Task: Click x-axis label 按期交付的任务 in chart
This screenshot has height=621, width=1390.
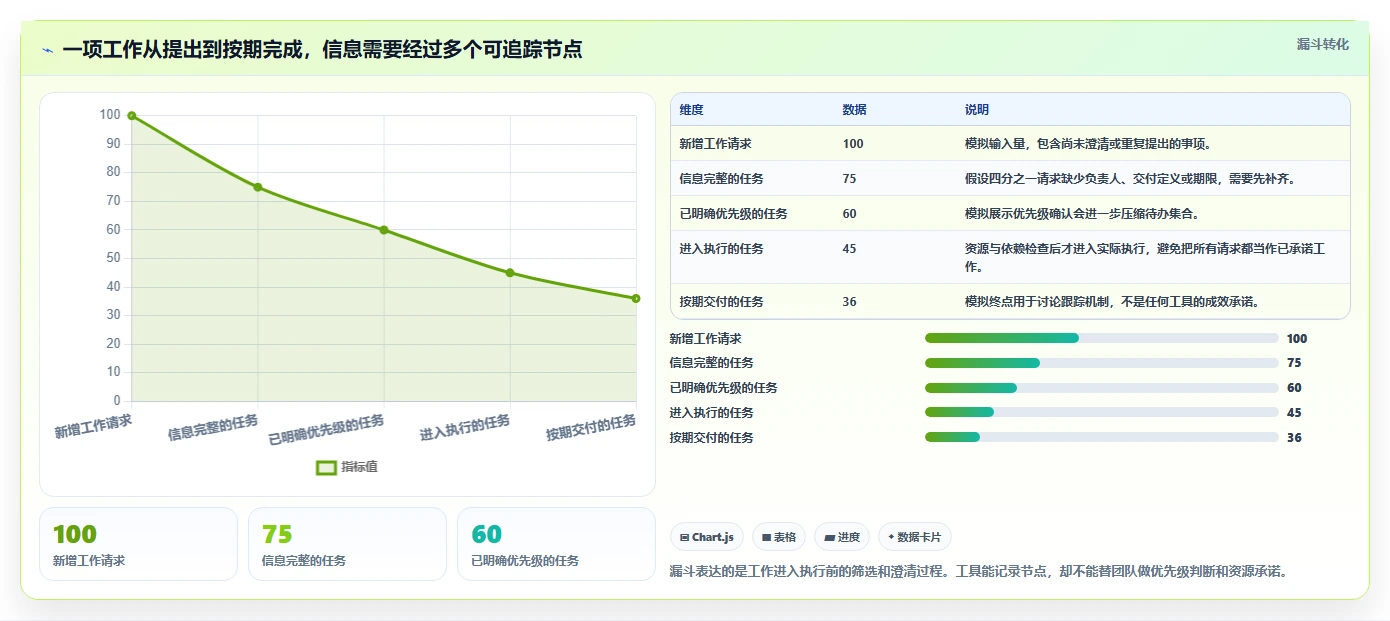Action: click(591, 428)
